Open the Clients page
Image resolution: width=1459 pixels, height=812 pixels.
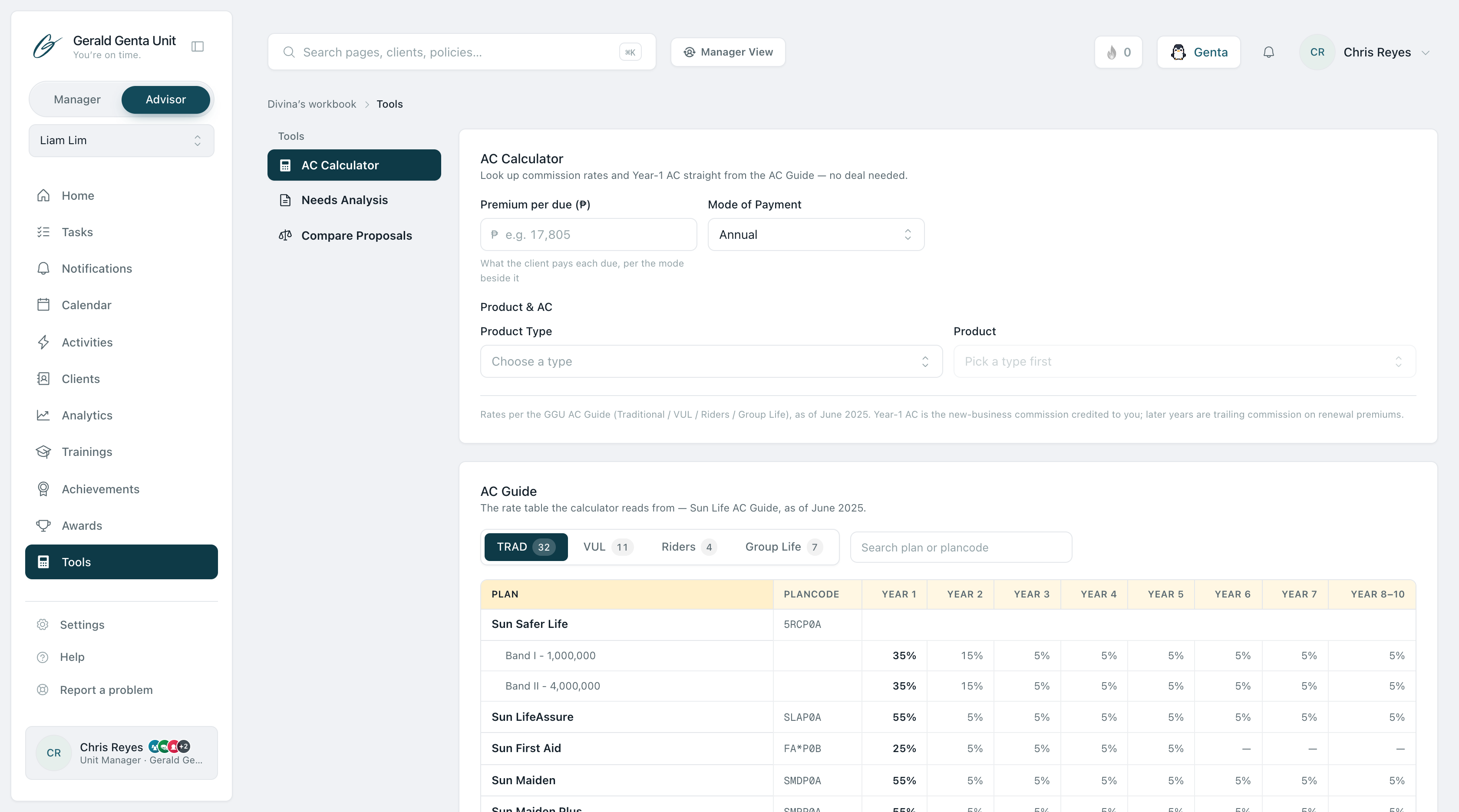click(x=121, y=379)
